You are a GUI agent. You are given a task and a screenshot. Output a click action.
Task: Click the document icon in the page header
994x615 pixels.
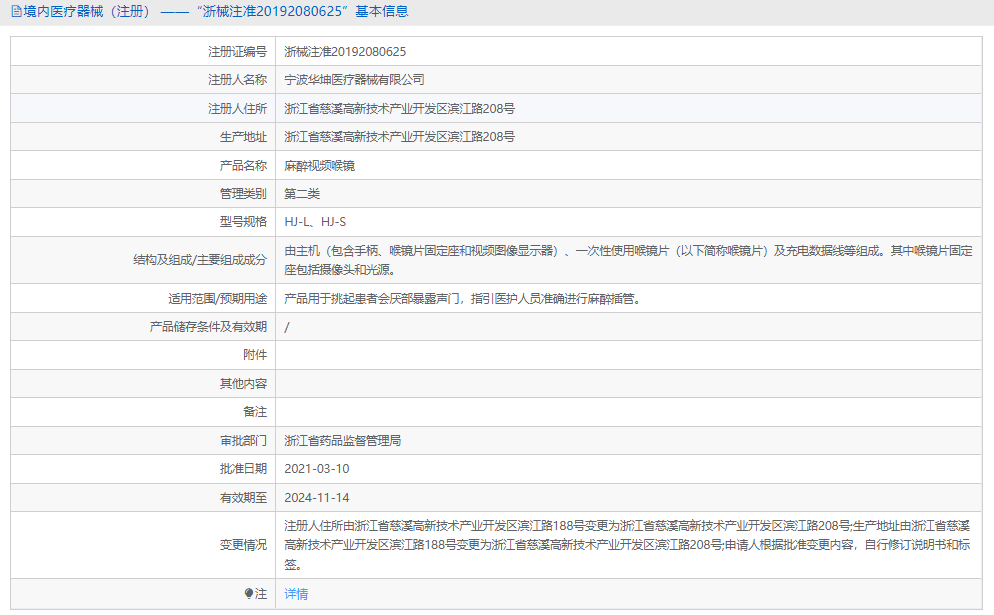click(x=15, y=13)
